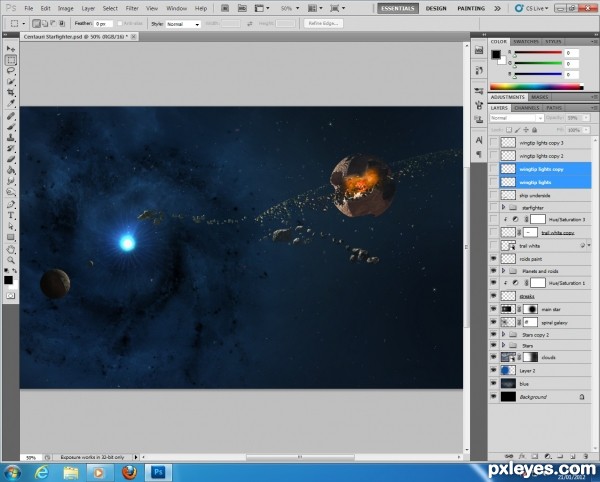This screenshot has width=600, height=482.
Task: Open the CS Live dropdown
Action: coord(533,8)
